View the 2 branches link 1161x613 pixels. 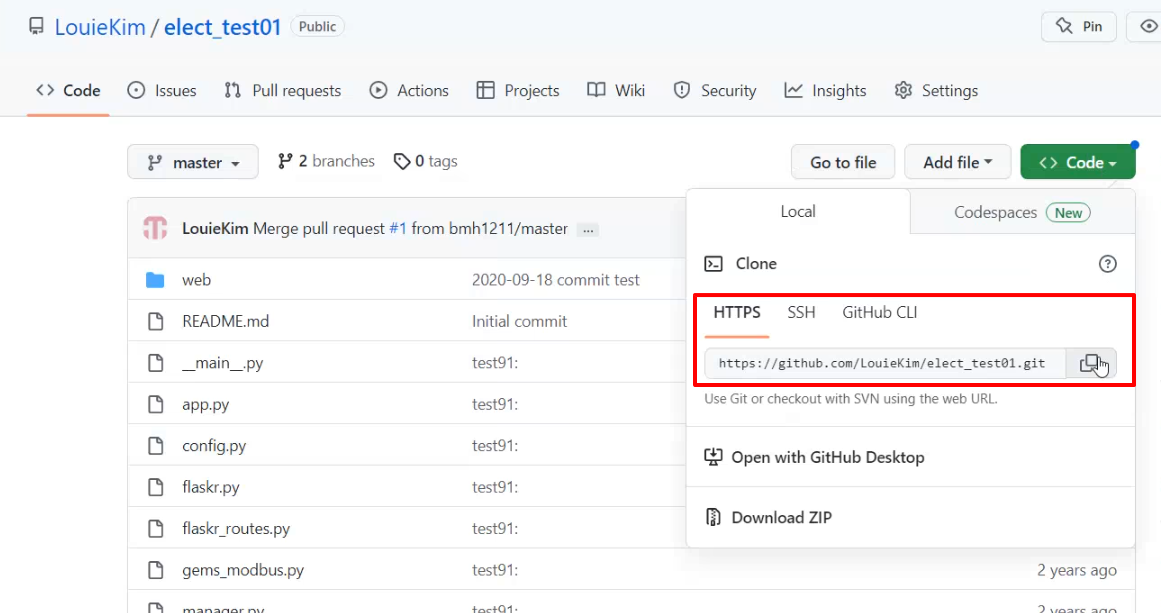coord(326,161)
